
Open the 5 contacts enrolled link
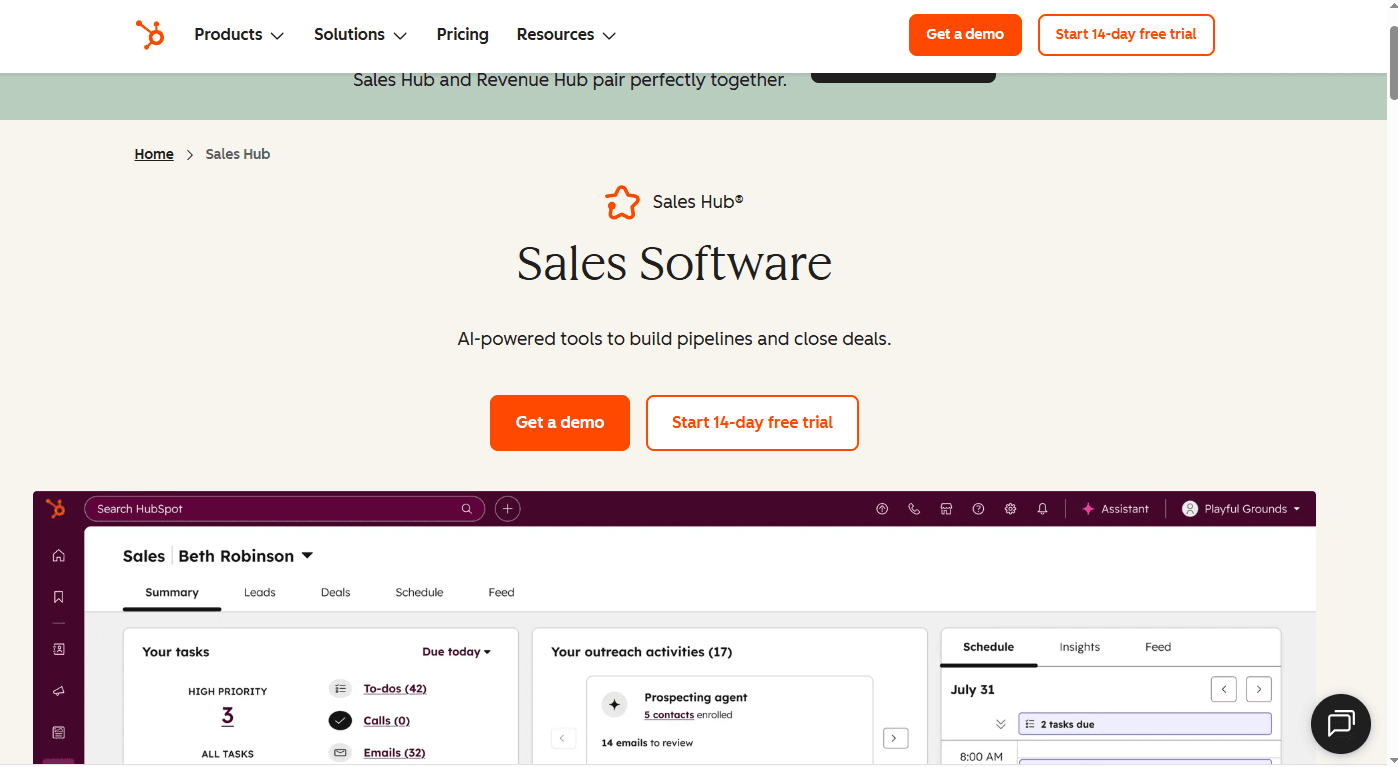point(669,715)
